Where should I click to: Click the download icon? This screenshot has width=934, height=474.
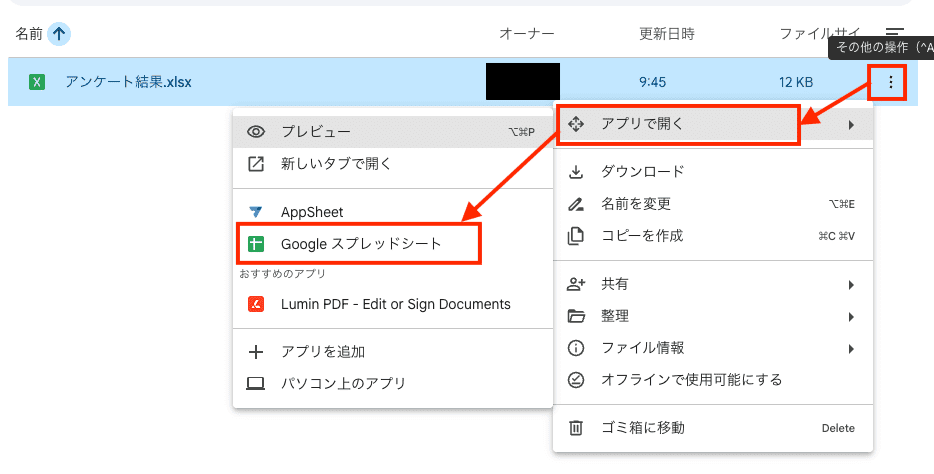pos(575,172)
